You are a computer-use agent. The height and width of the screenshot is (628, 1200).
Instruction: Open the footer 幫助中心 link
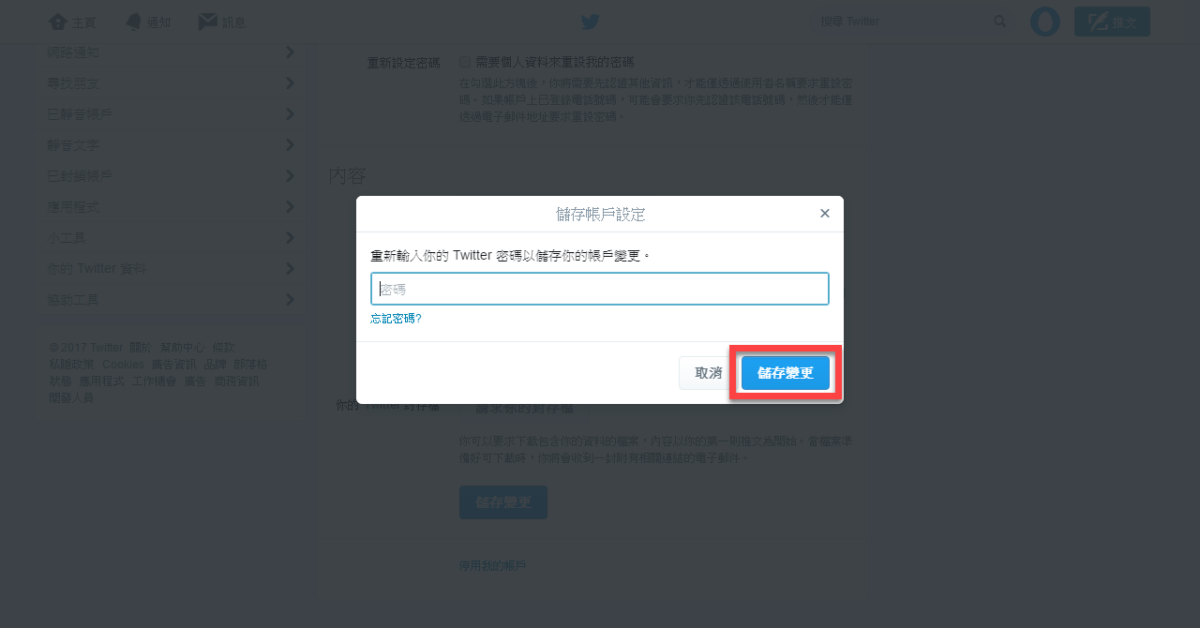click(182, 347)
